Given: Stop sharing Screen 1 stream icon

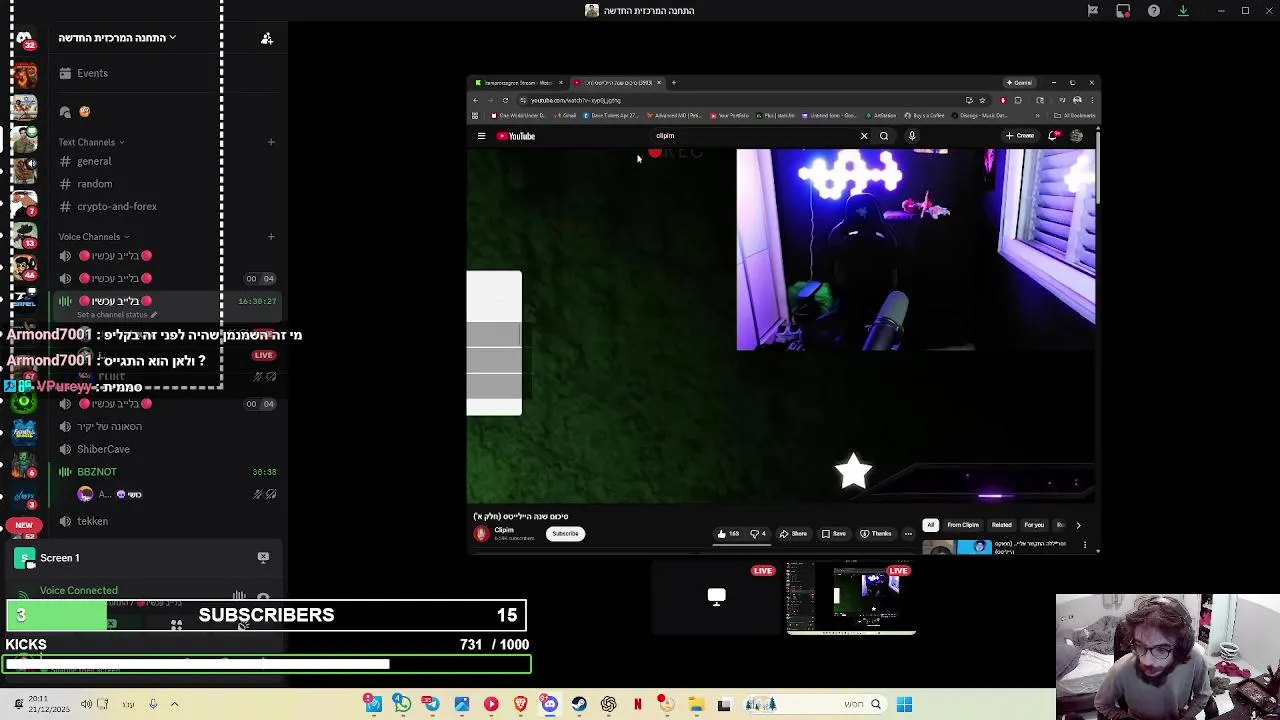Looking at the screenshot, I should point(263,557).
